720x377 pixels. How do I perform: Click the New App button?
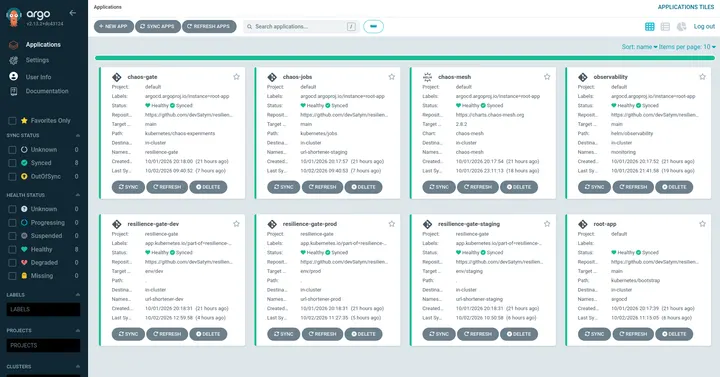113,27
